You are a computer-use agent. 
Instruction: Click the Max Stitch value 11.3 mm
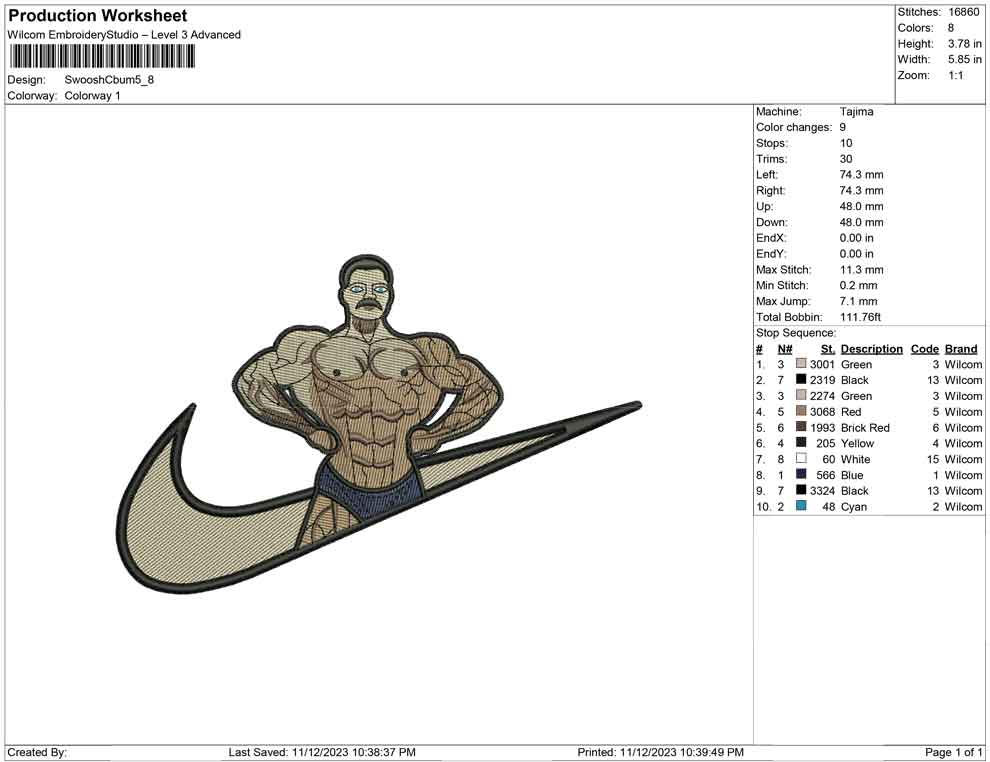[x=862, y=270]
